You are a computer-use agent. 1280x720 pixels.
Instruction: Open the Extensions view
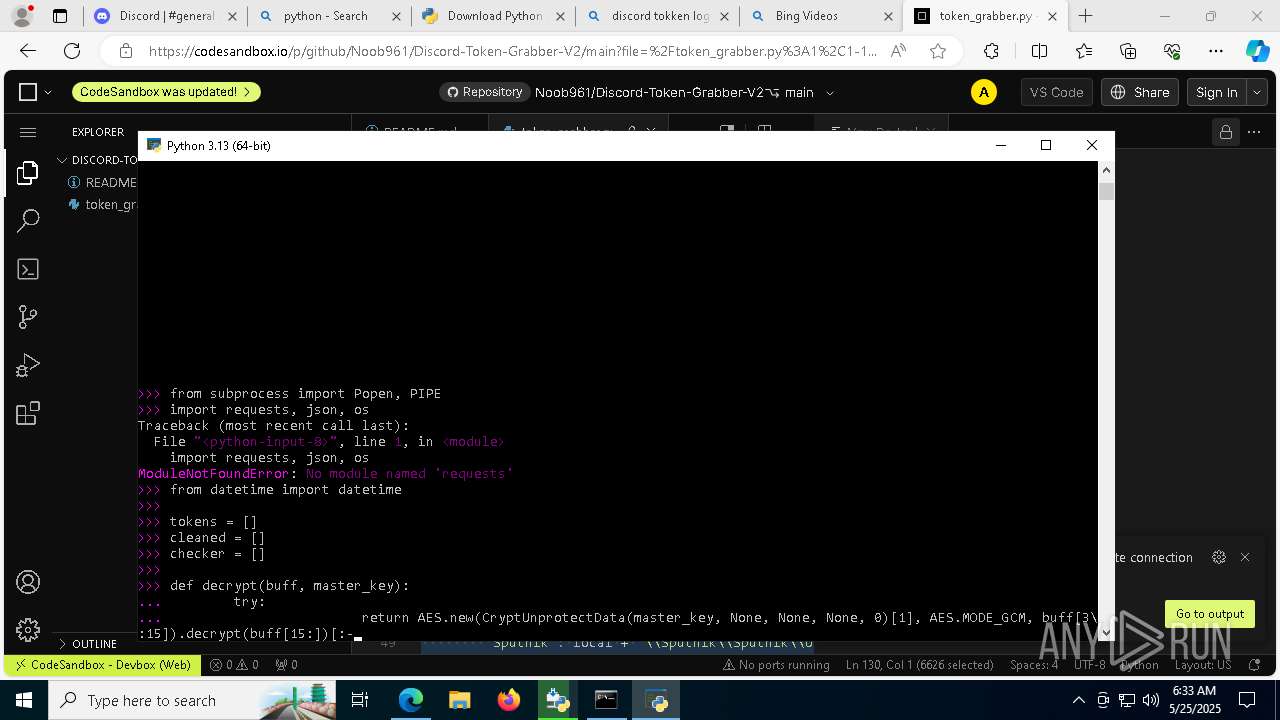[x=28, y=413]
